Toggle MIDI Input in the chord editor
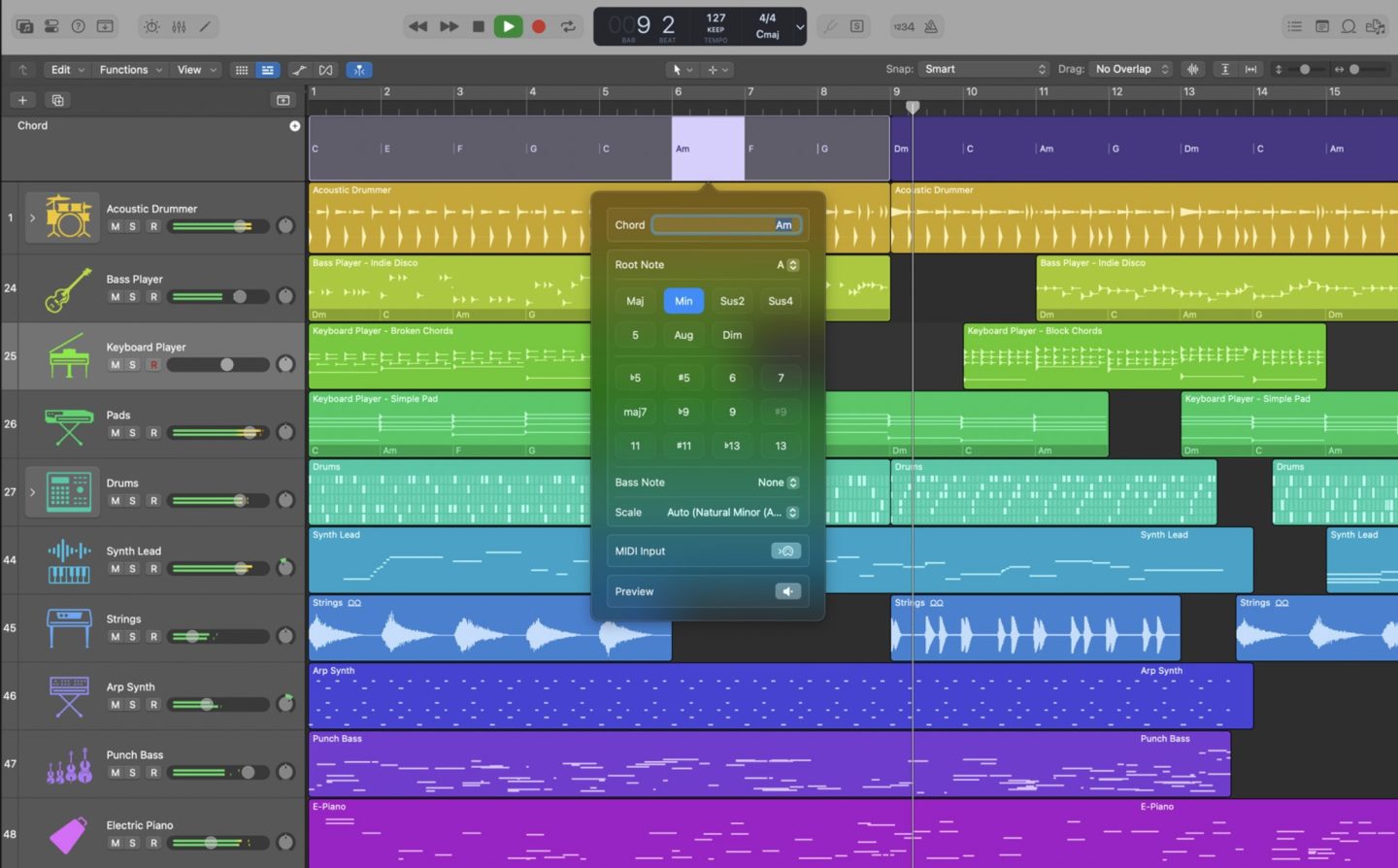1398x868 pixels. [785, 551]
